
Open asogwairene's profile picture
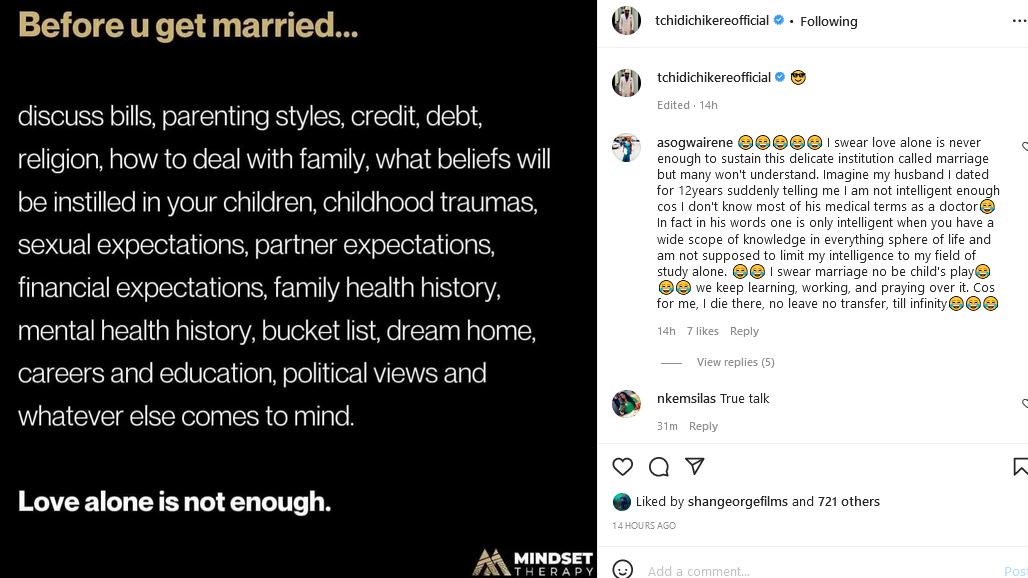(626, 148)
